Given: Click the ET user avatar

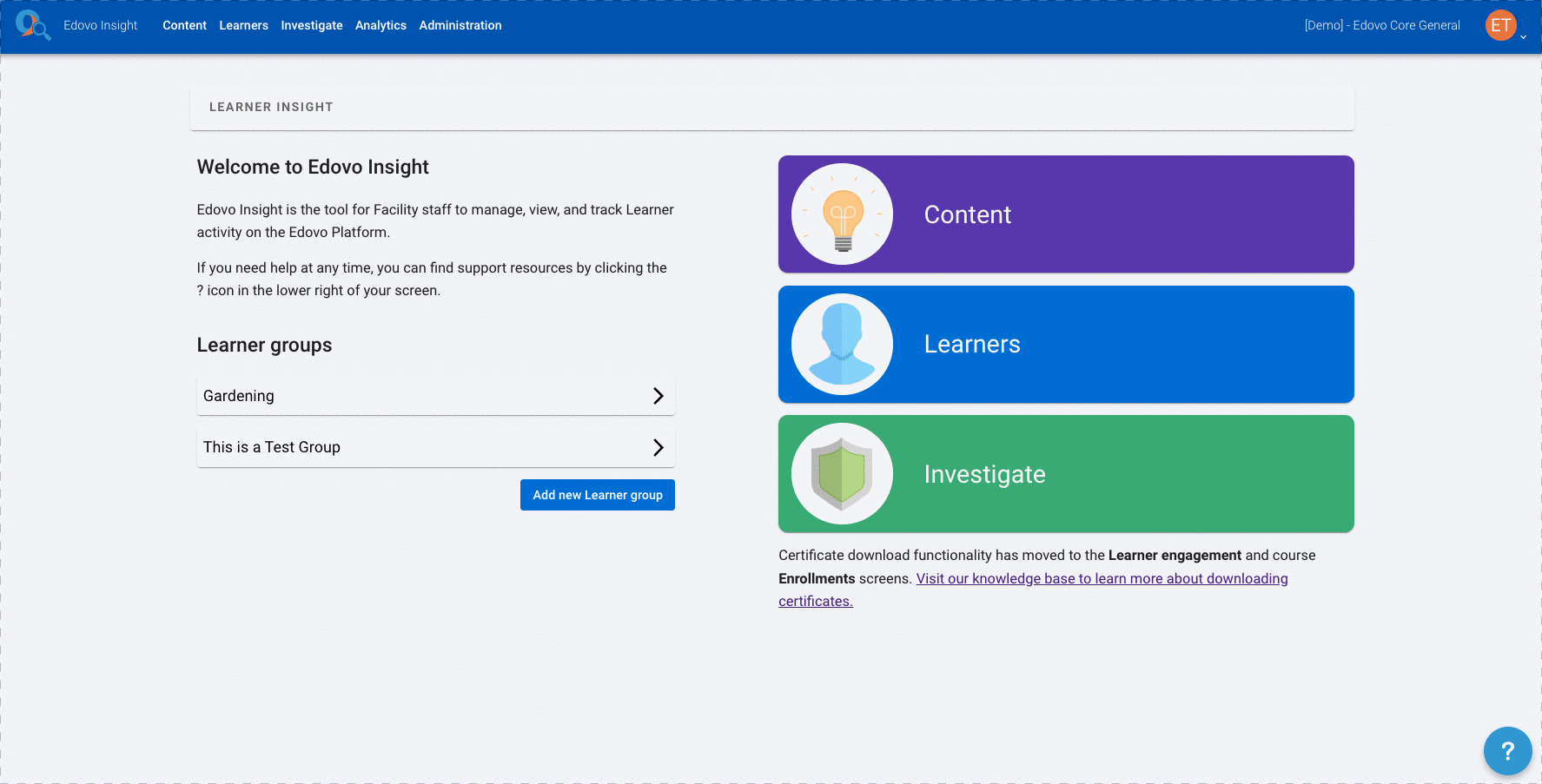Looking at the screenshot, I should tap(1500, 25).
